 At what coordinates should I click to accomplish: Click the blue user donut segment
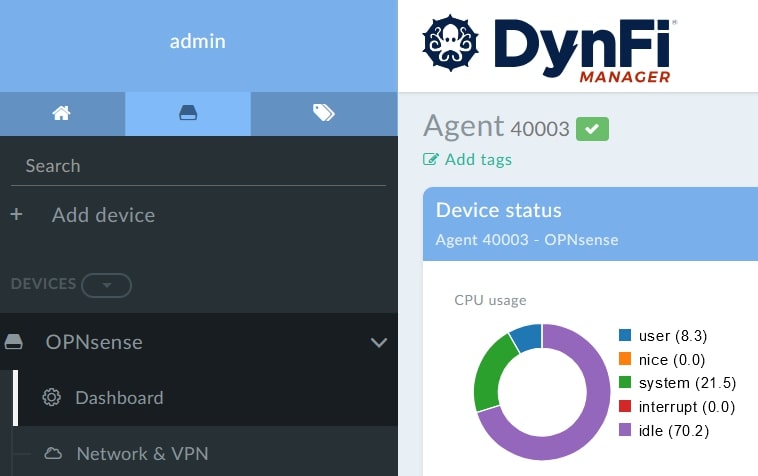point(527,337)
